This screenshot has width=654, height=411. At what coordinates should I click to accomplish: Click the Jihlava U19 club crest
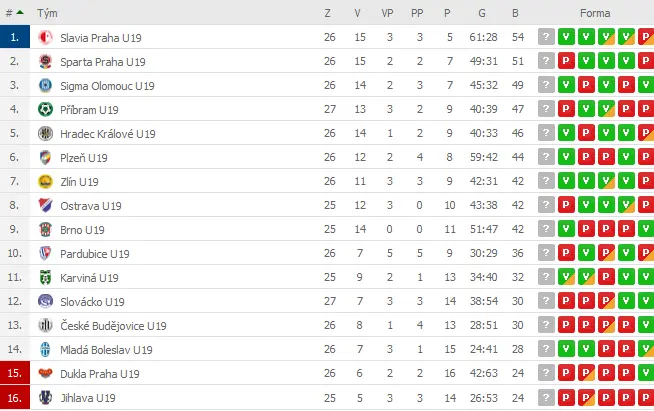click(x=45, y=398)
